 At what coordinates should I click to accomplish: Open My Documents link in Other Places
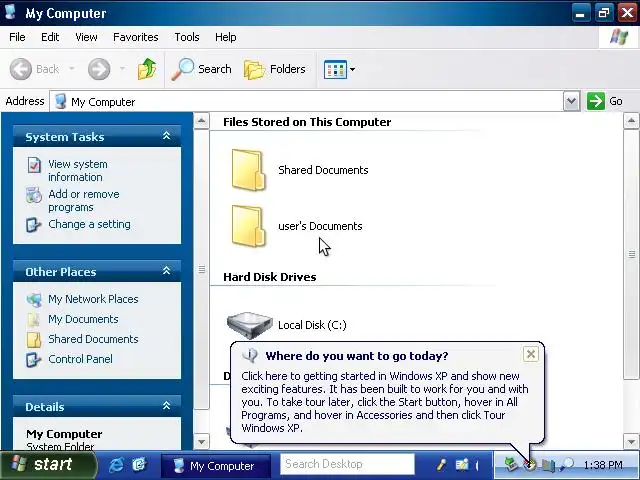[83, 319]
